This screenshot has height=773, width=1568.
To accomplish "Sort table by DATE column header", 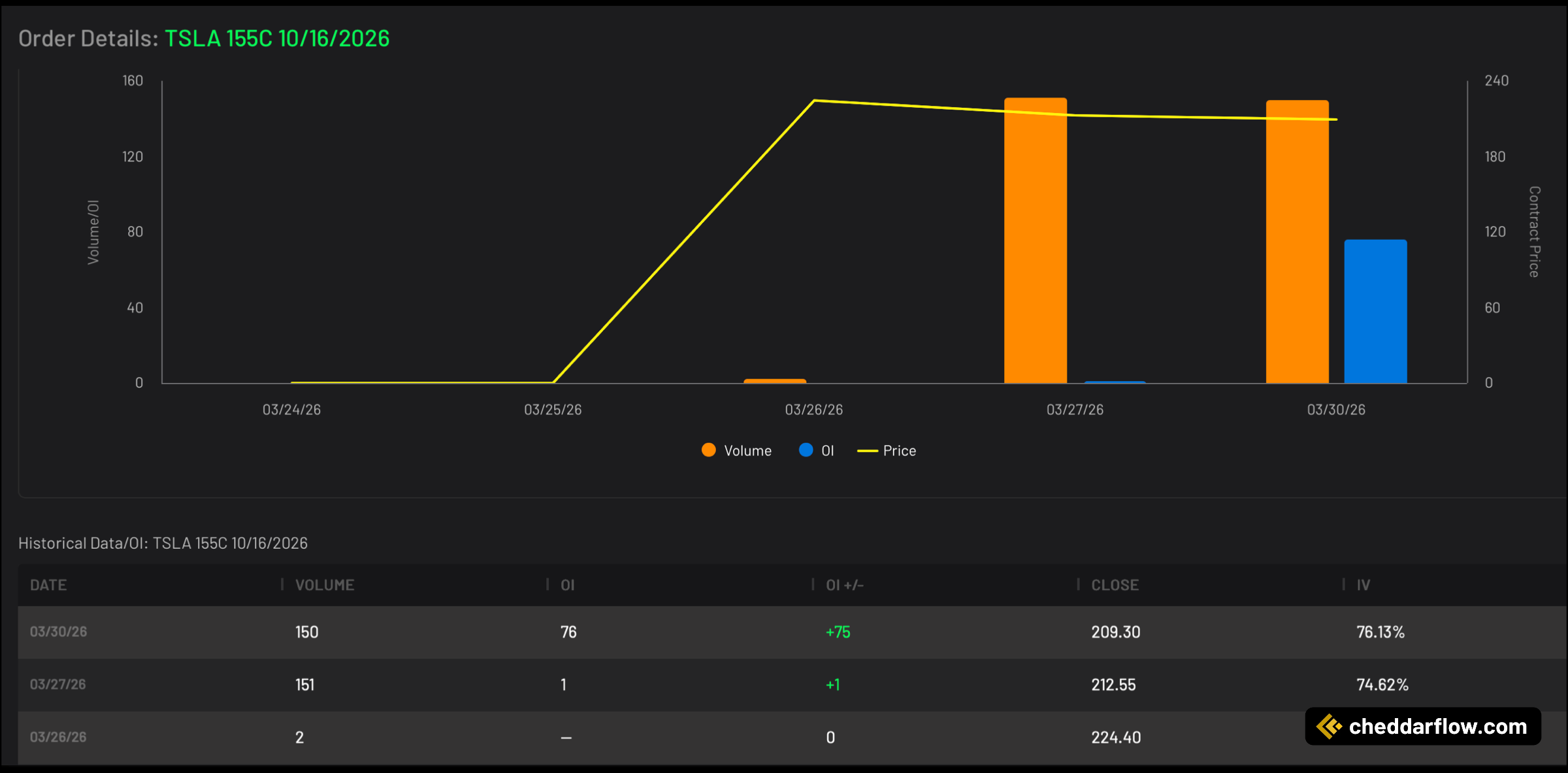I will pyautogui.click(x=48, y=585).
